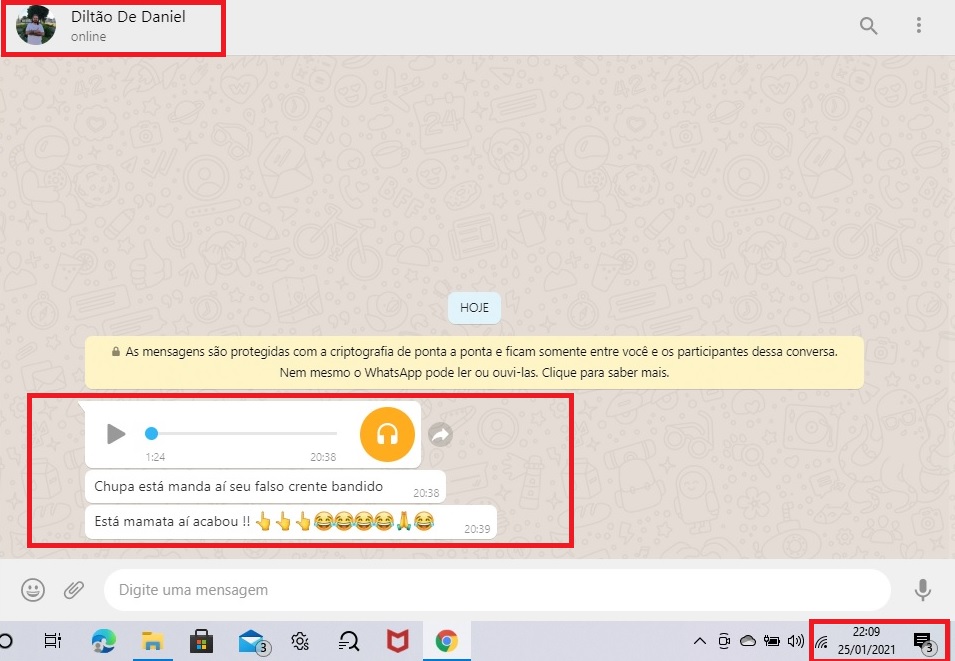Open the Action Center notifications icon
Image resolution: width=955 pixels, height=661 pixels.
(924, 642)
